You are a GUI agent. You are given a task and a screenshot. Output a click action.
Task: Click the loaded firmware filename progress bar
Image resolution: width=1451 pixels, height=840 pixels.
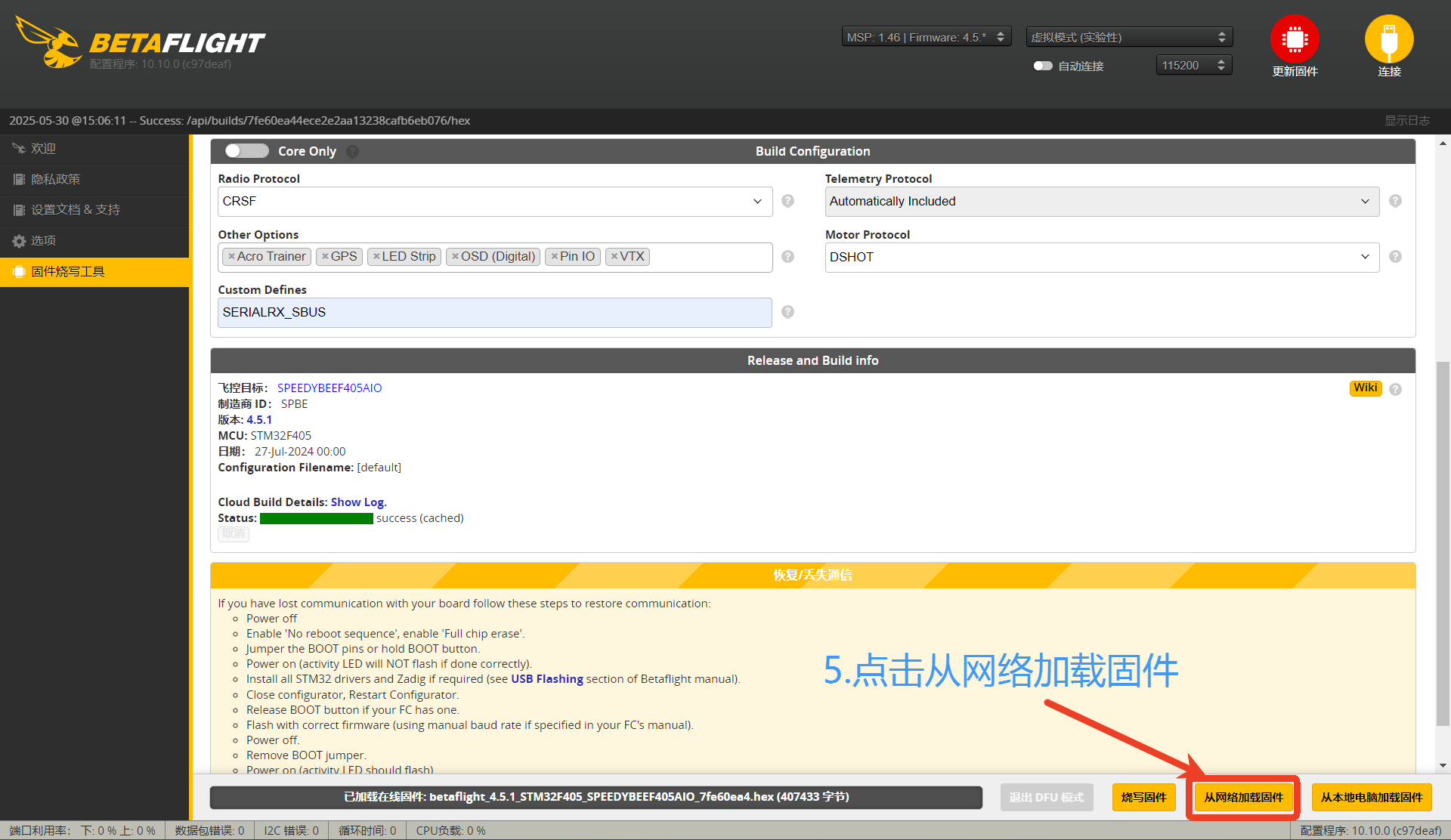pyautogui.click(x=596, y=798)
